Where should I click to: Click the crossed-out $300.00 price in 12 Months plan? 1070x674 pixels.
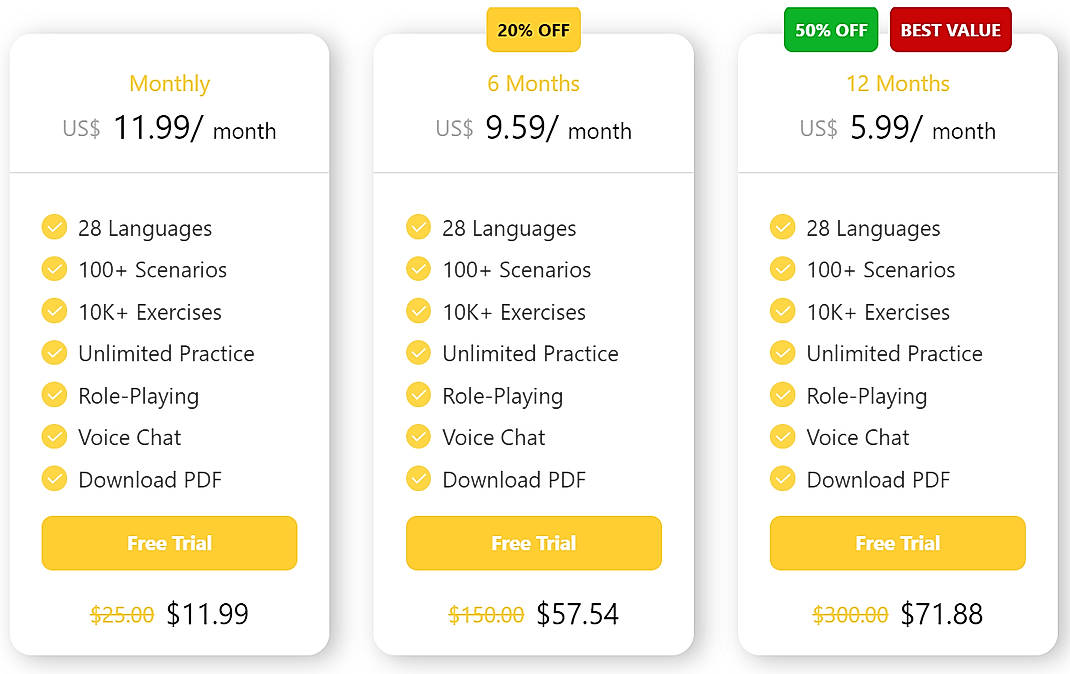coord(850,614)
